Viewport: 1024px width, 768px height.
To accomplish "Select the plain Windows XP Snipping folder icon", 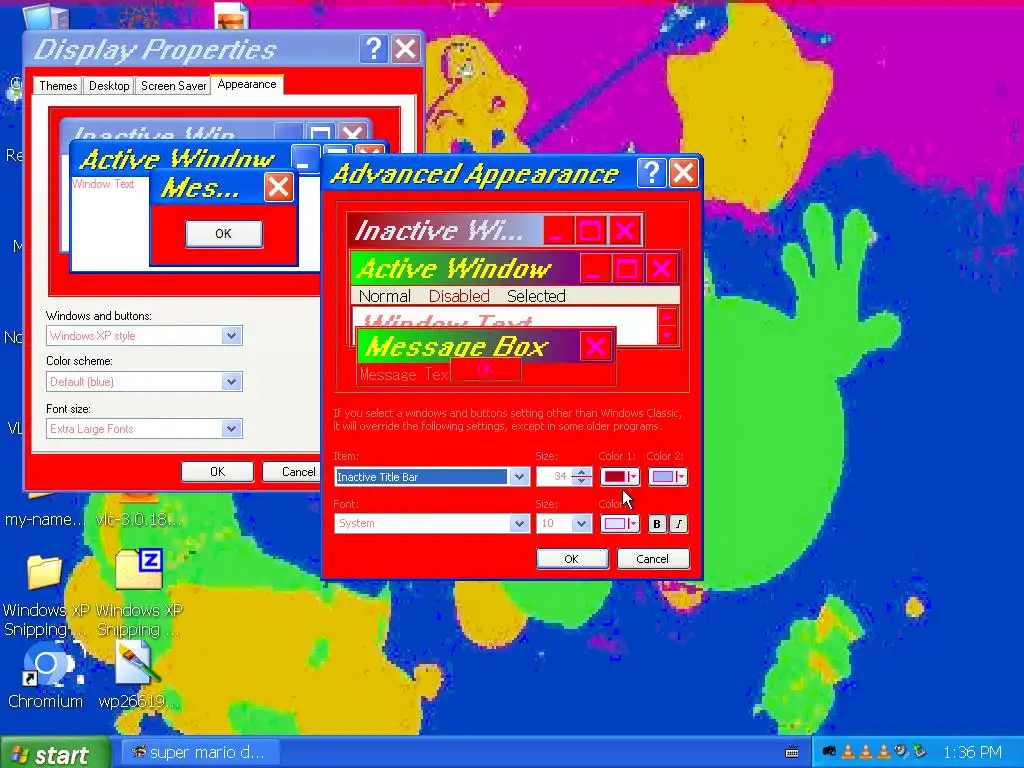I will tap(44, 571).
